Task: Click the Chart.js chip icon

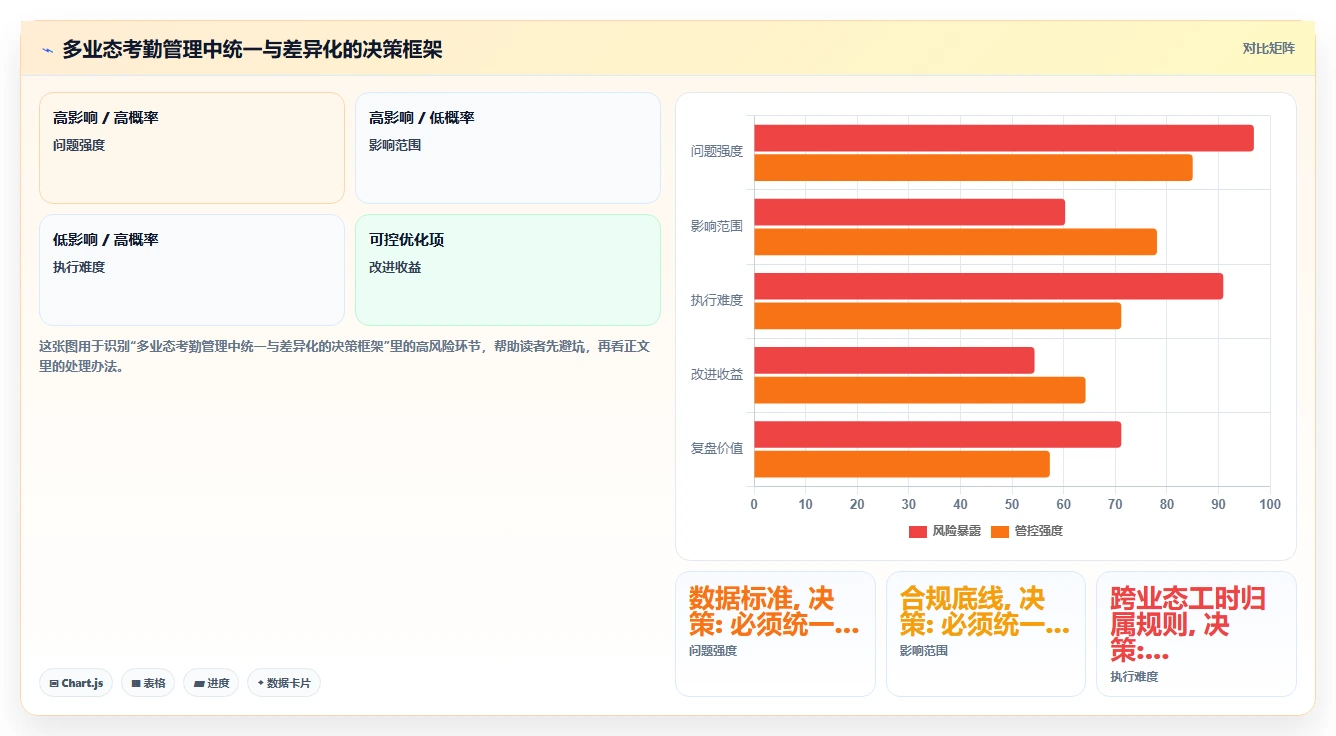Action: tap(54, 684)
